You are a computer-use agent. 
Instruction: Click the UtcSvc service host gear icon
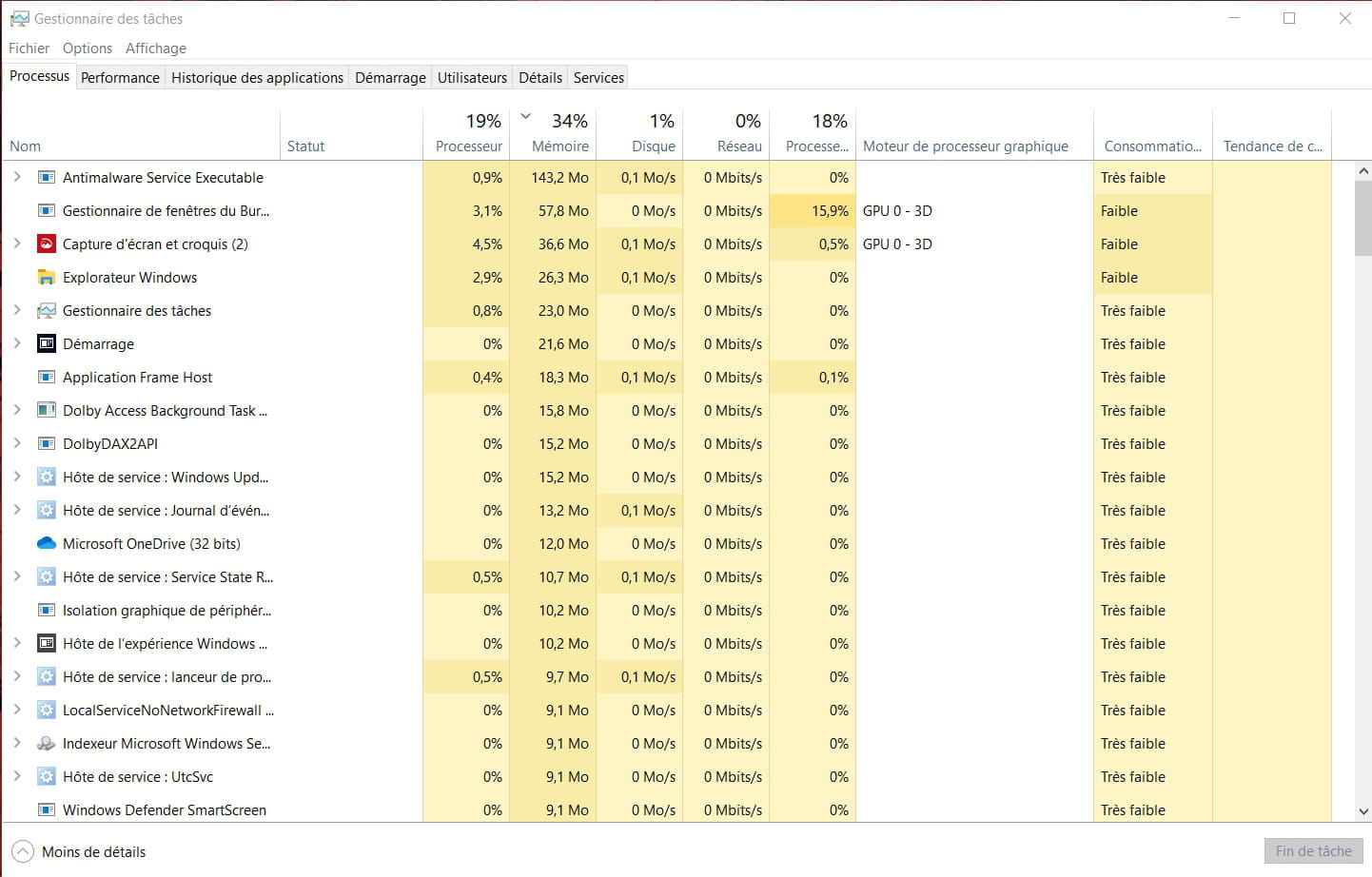(46, 777)
